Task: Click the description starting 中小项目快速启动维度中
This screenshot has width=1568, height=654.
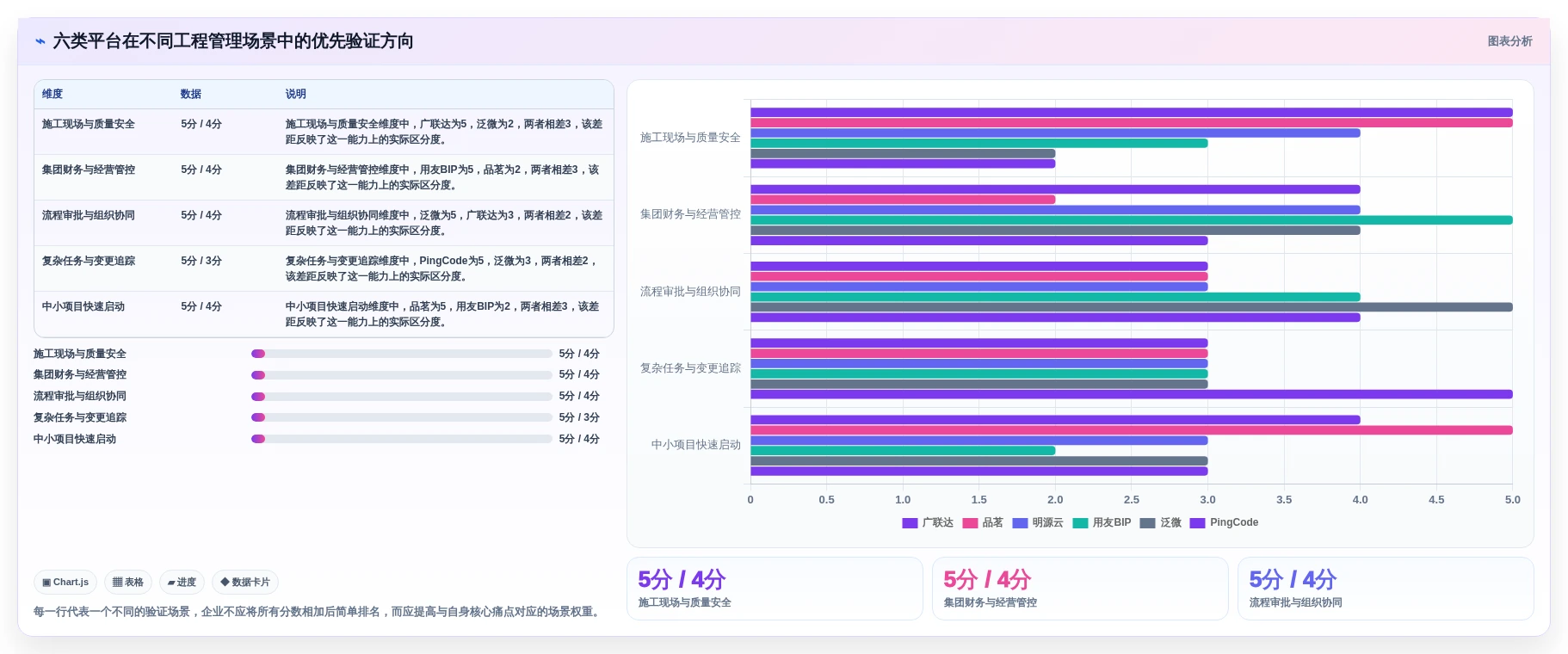Action: 444,314
